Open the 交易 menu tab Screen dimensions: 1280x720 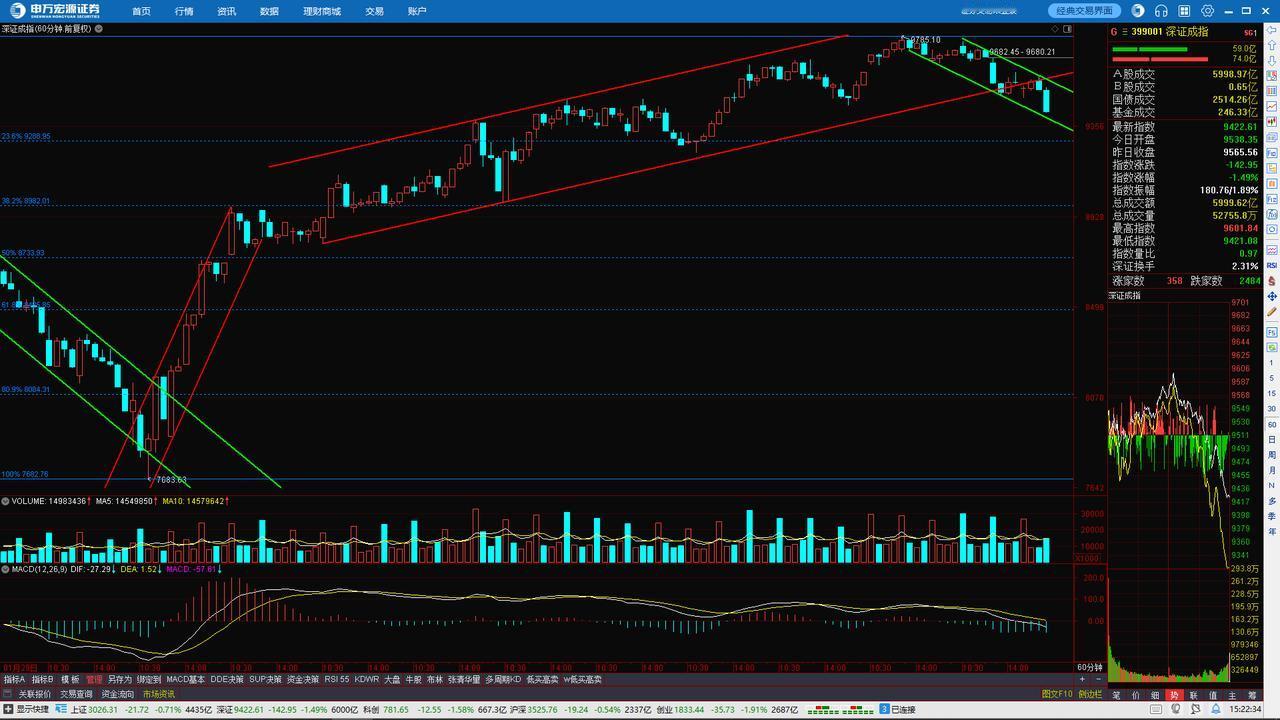click(x=374, y=11)
